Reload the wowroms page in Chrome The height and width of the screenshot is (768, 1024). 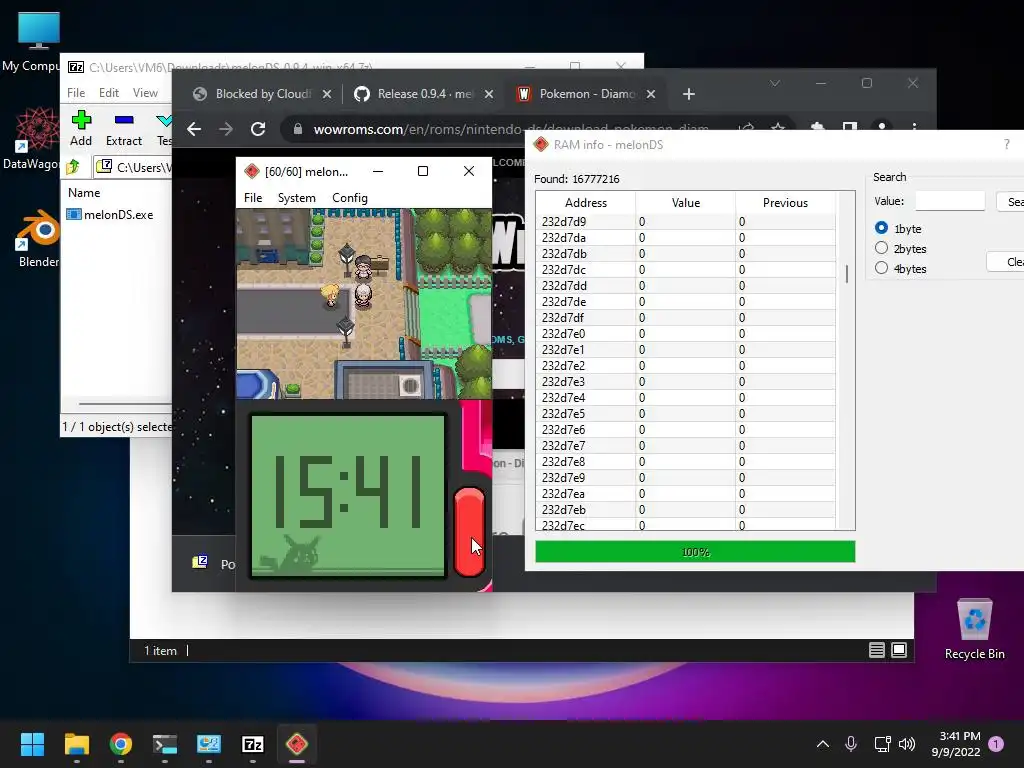[258, 129]
